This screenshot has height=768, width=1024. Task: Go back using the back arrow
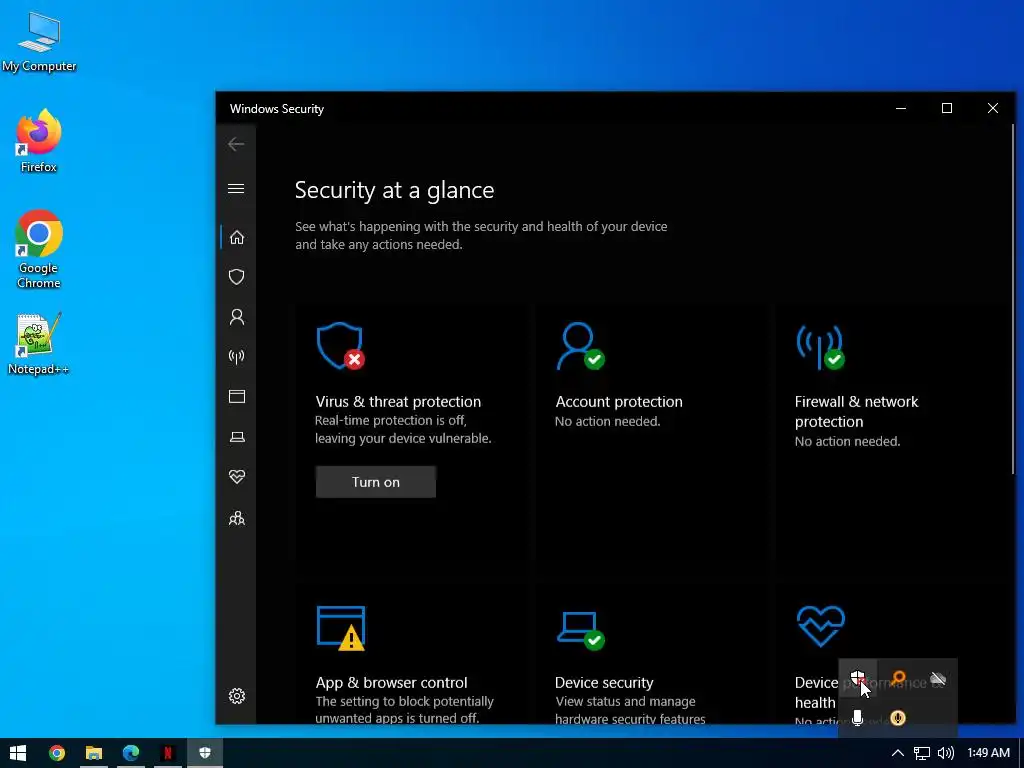coord(236,144)
